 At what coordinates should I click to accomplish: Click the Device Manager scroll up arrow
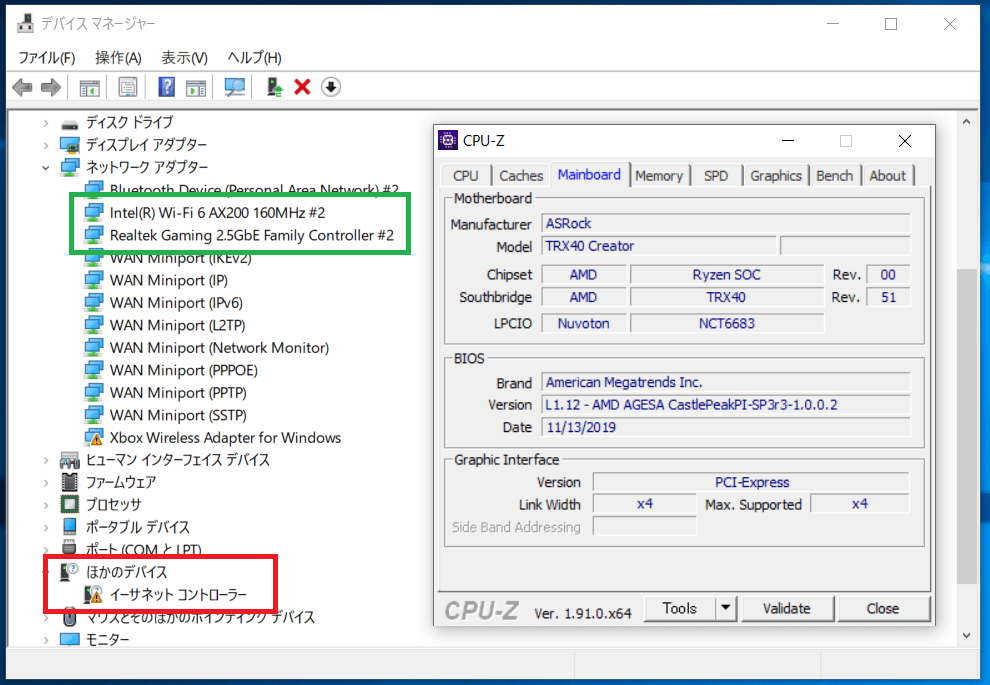pos(967,122)
